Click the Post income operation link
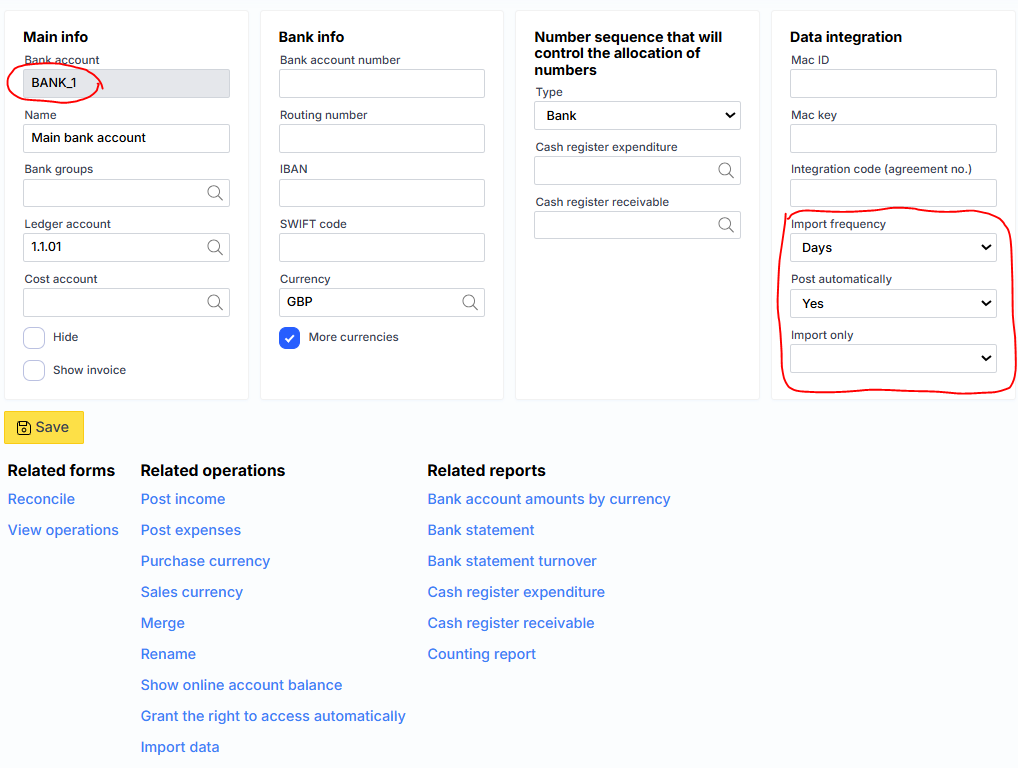The width and height of the screenshot is (1018, 768). tap(183, 499)
